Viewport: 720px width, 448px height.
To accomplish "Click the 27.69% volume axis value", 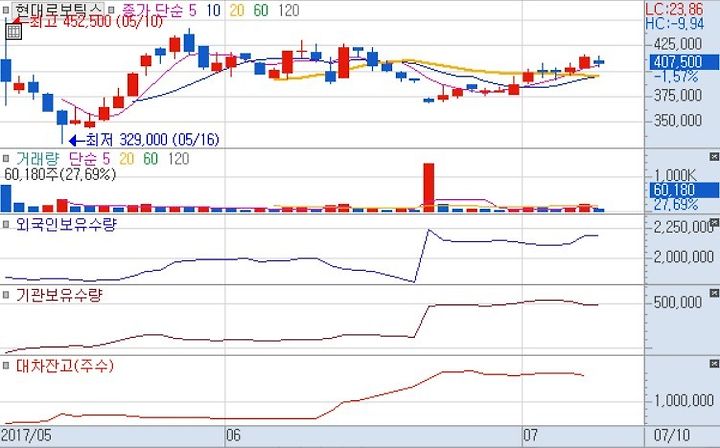I will point(676,204).
